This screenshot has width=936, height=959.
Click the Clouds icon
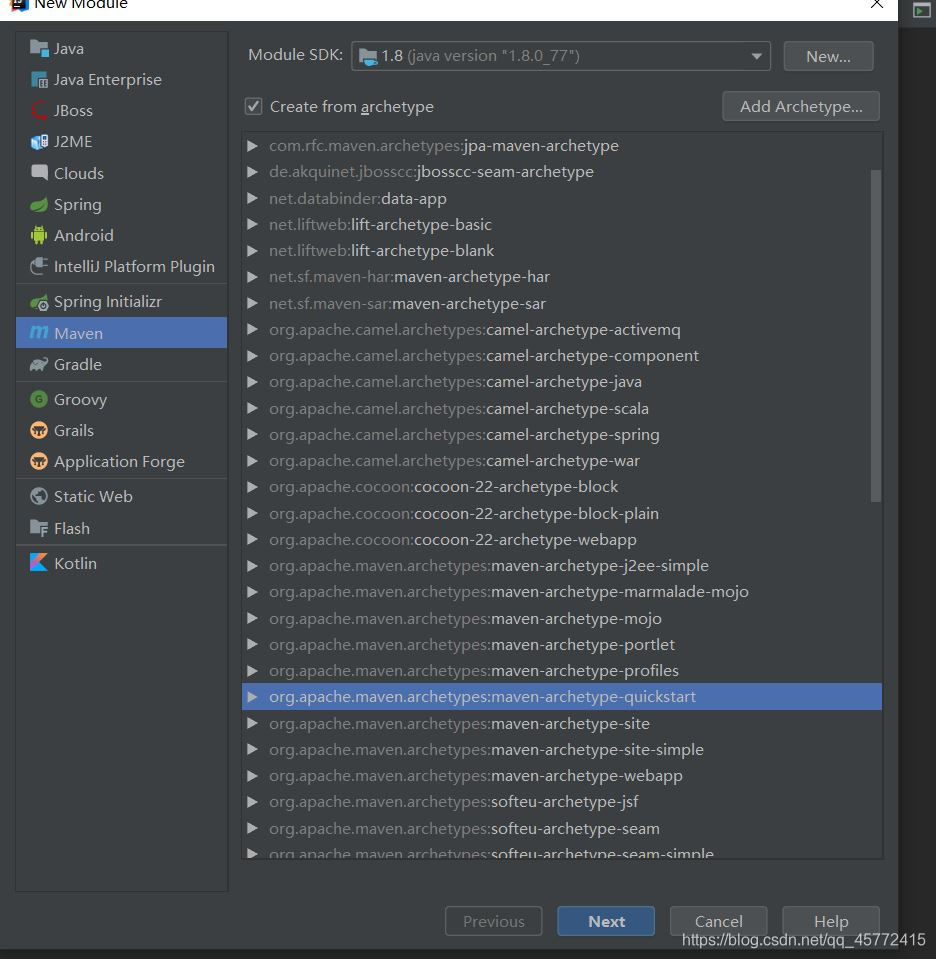click(x=39, y=172)
